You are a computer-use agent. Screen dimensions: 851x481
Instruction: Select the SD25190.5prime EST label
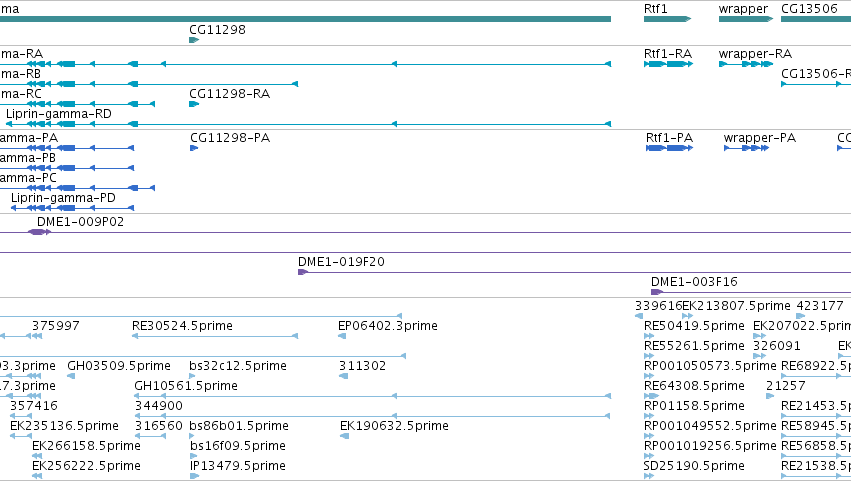pos(694,466)
